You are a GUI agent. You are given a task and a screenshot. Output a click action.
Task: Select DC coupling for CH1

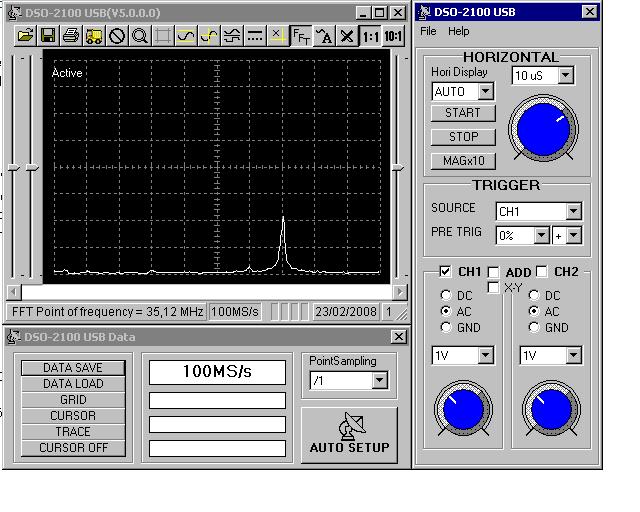(x=446, y=296)
